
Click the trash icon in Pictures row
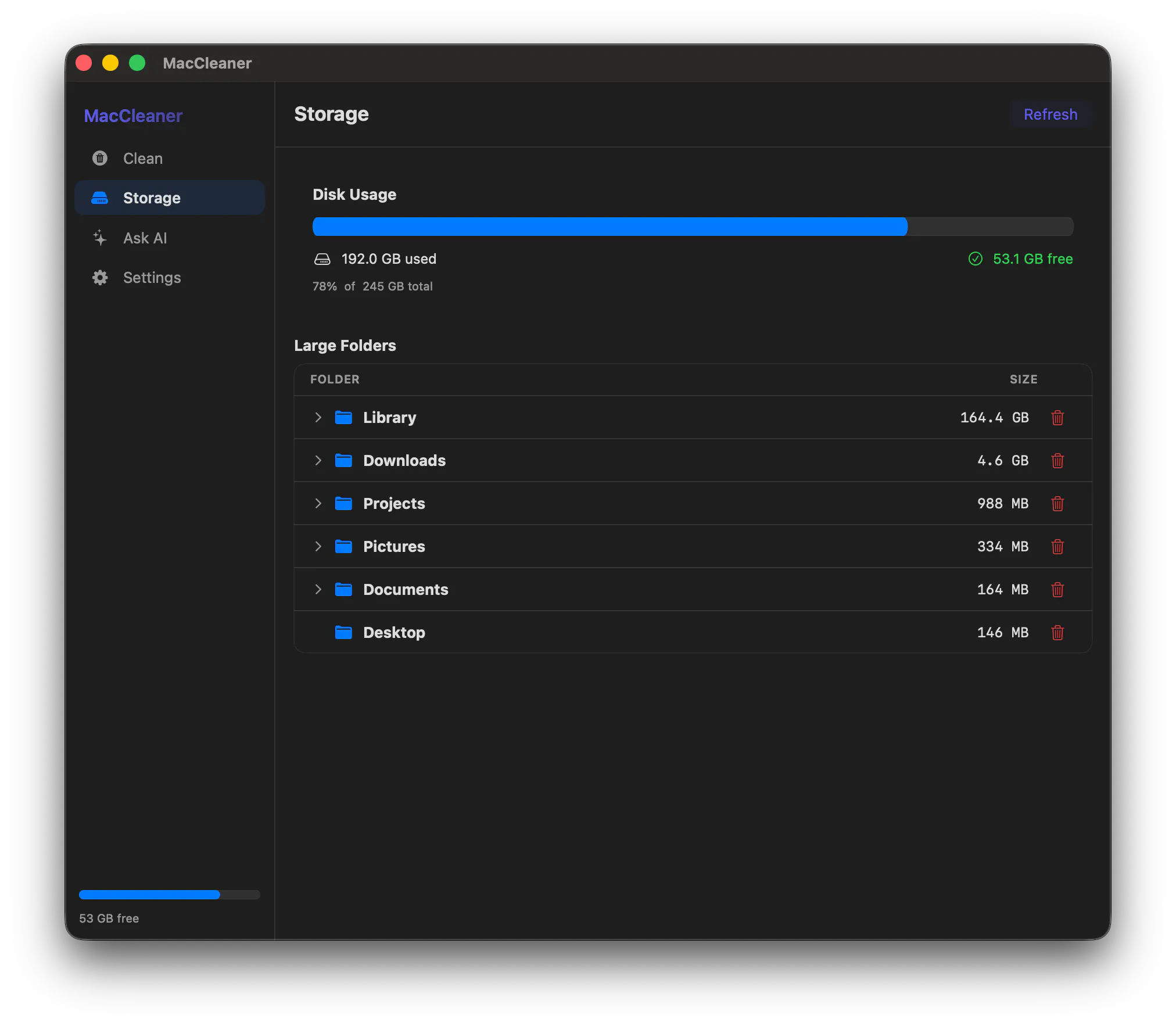[1057, 547]
